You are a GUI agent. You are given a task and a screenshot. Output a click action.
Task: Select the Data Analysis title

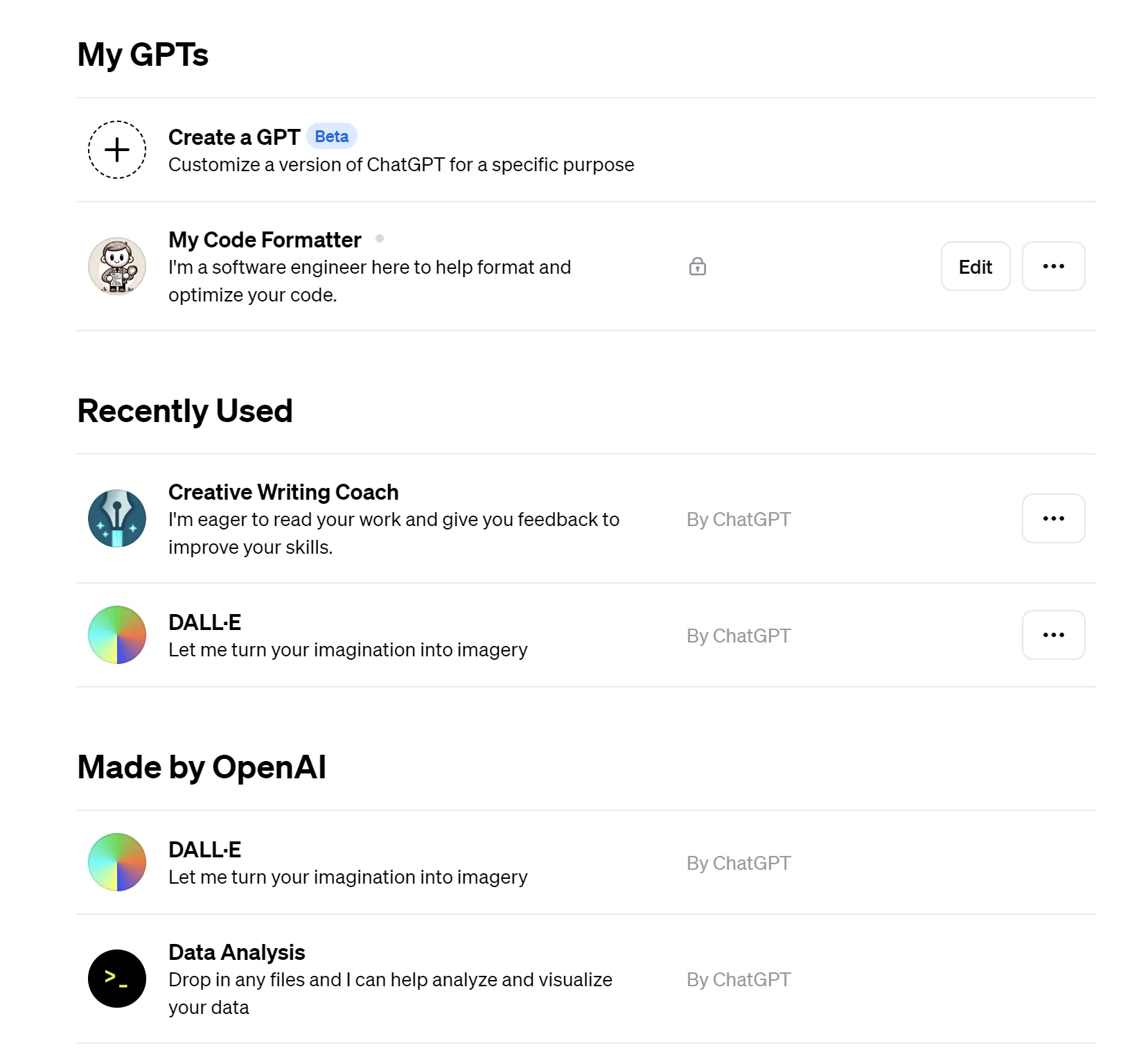[237, 952]
